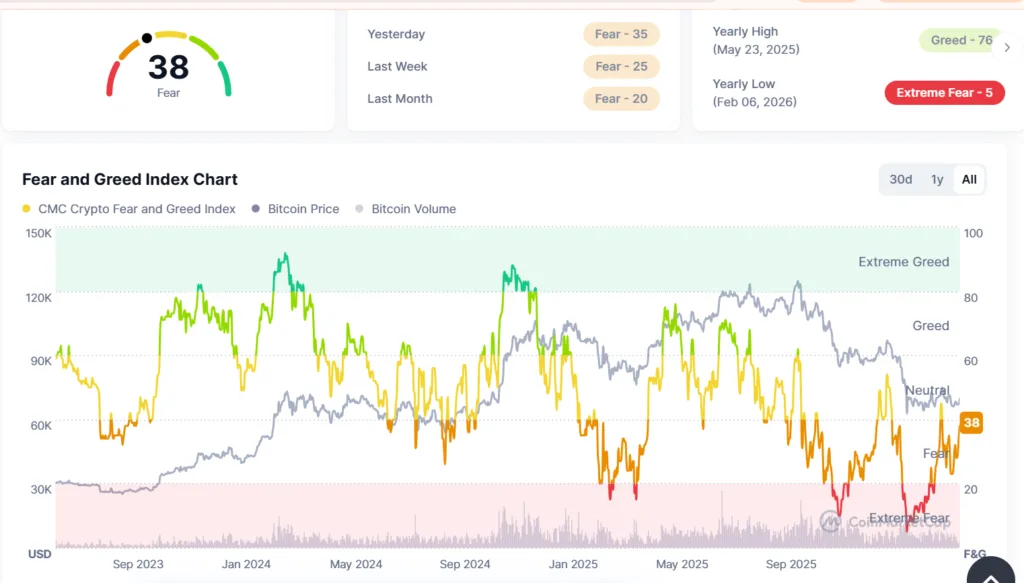Click the All time range button
The height and width of the screenshot is (583, 1024).
pyautogui.click(x=968, y=179)
